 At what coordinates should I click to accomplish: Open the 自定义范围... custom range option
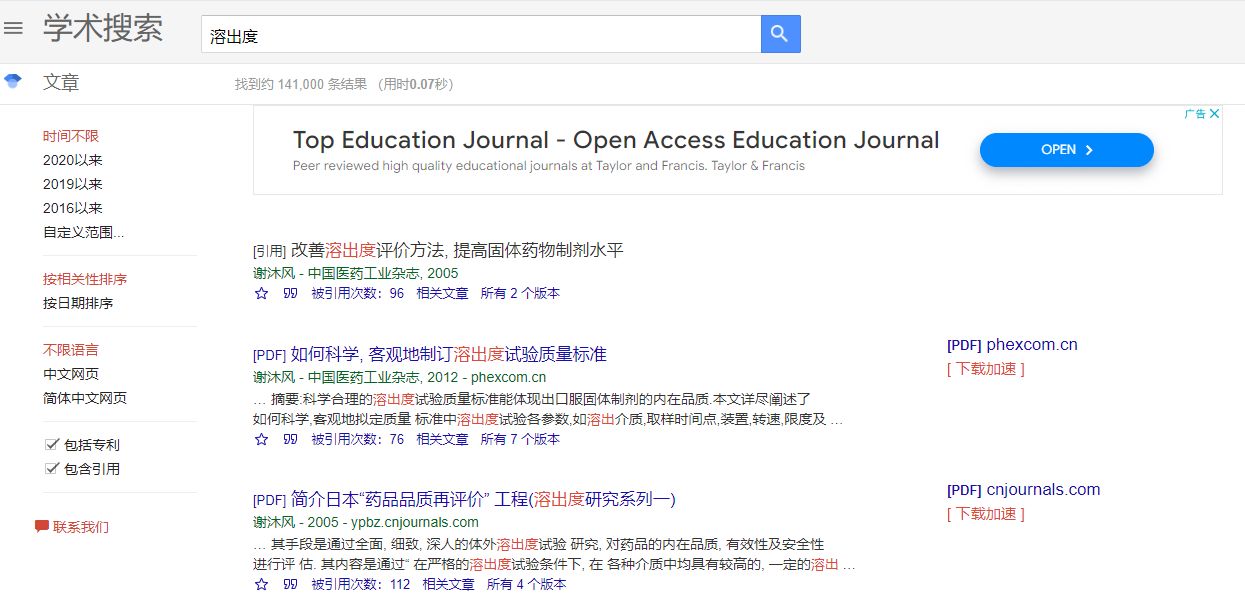click(84, 232)
